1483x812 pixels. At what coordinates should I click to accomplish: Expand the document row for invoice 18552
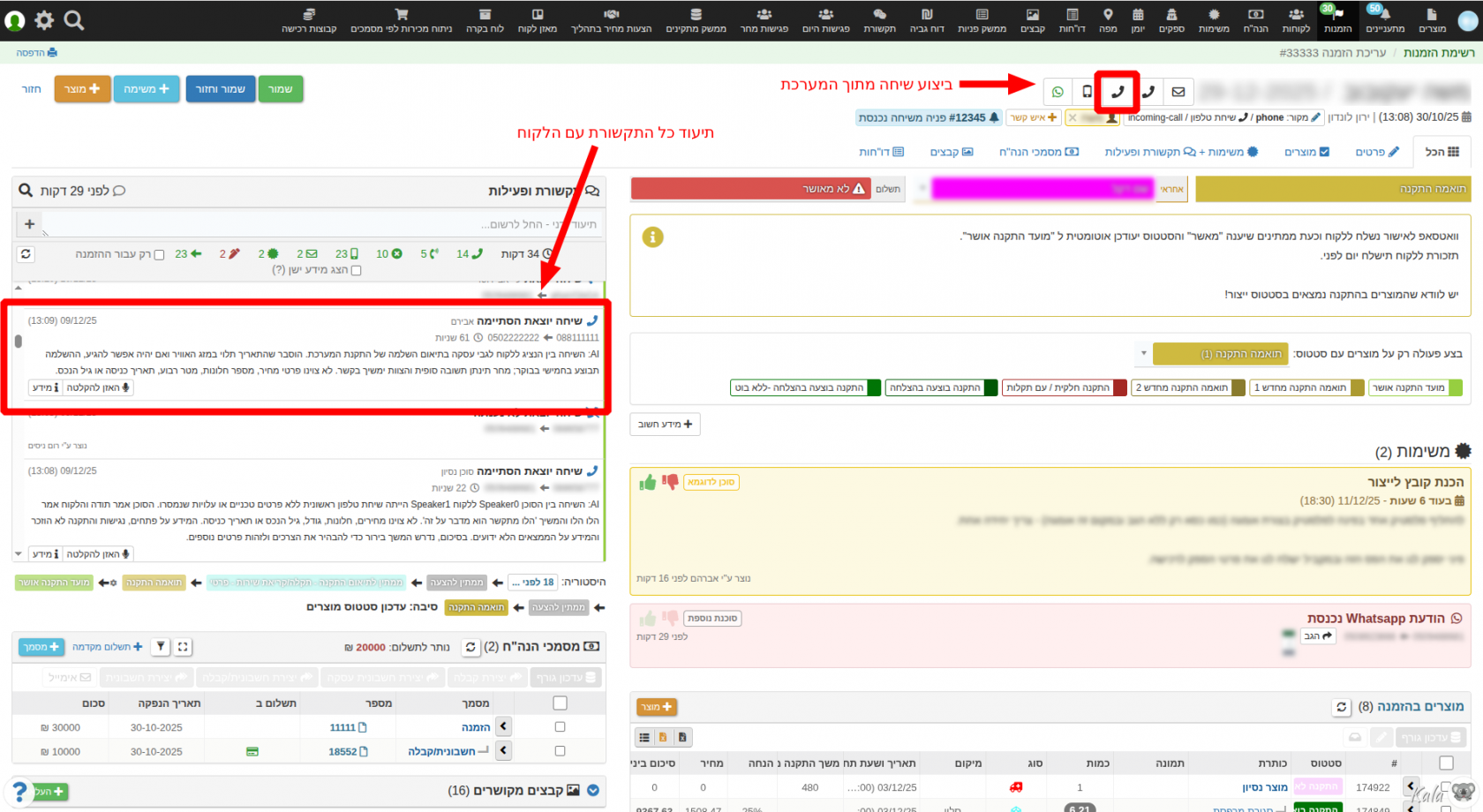pos(503,751)
